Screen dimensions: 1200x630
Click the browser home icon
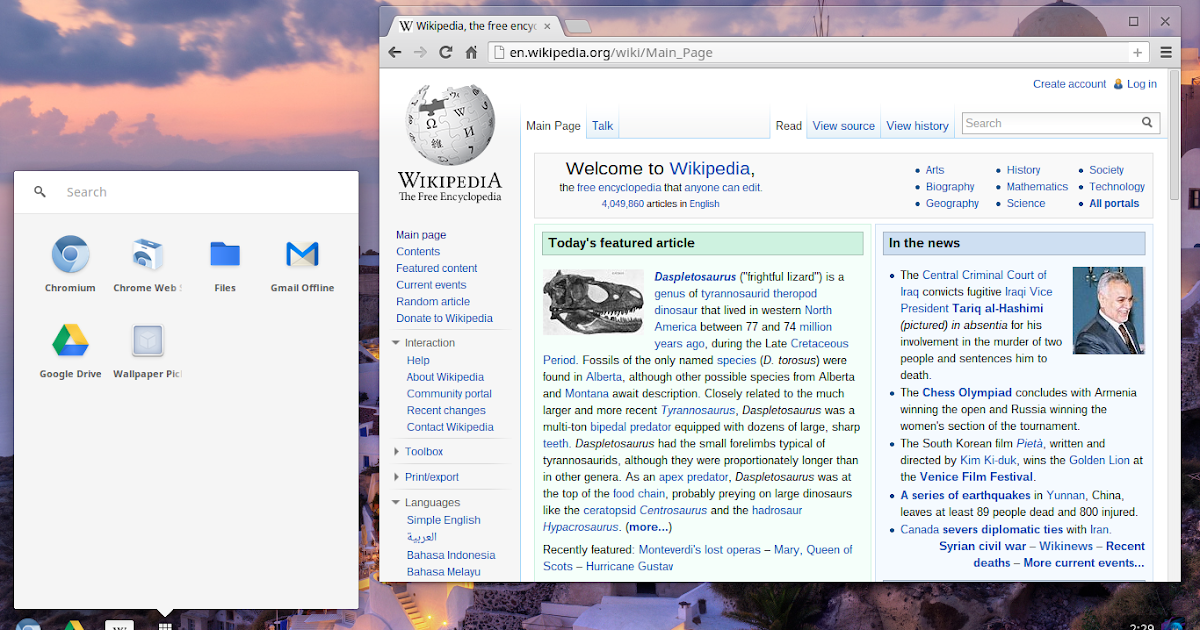click(x=471, y=52)
